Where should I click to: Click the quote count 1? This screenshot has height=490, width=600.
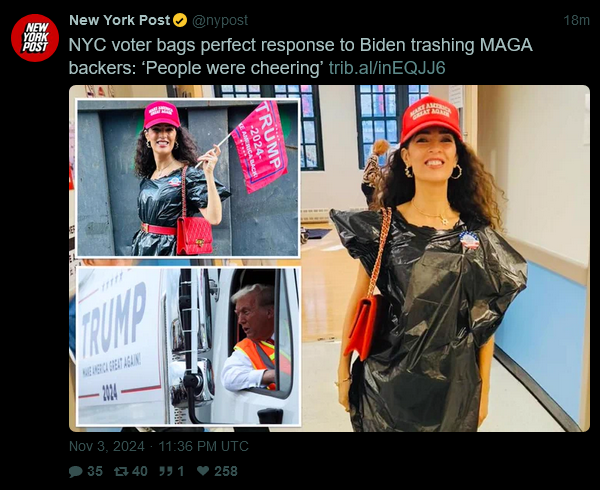click(181, 471)
